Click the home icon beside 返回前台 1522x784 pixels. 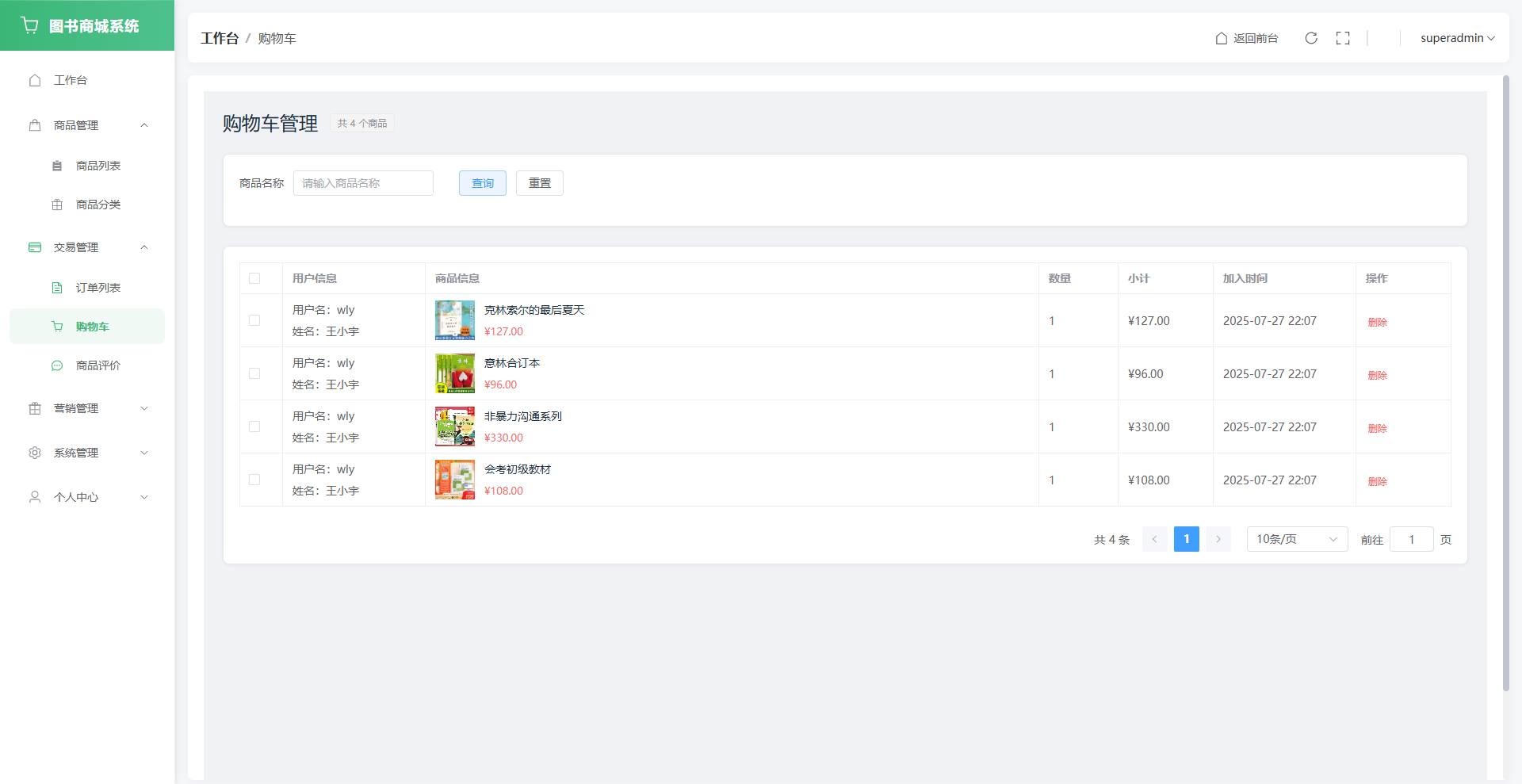[x=1222, y=38]
